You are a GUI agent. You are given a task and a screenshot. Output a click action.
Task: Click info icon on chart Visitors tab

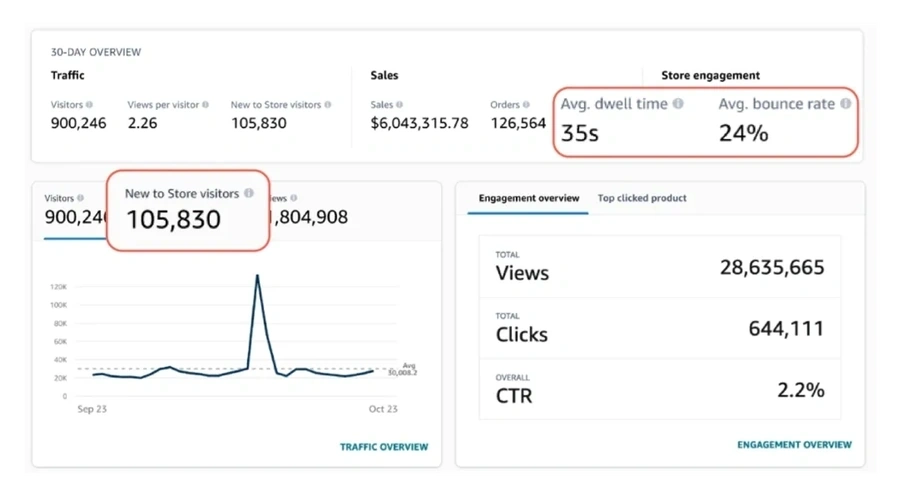click(80, 198)
